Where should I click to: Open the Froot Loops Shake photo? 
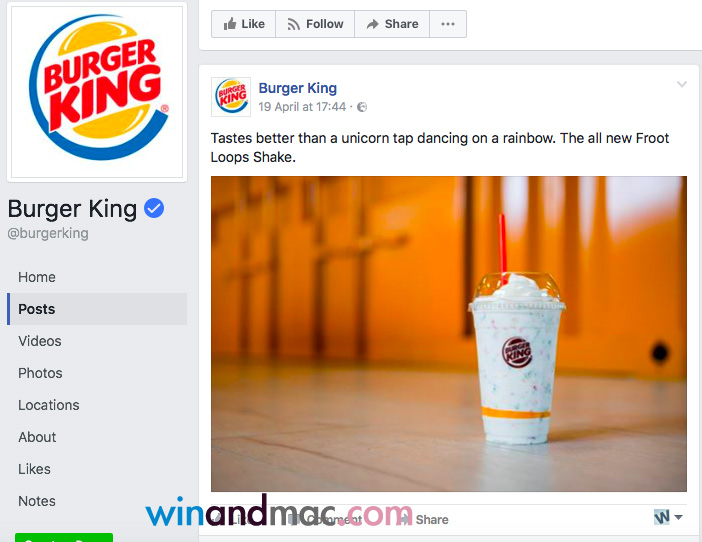[449, 334]
